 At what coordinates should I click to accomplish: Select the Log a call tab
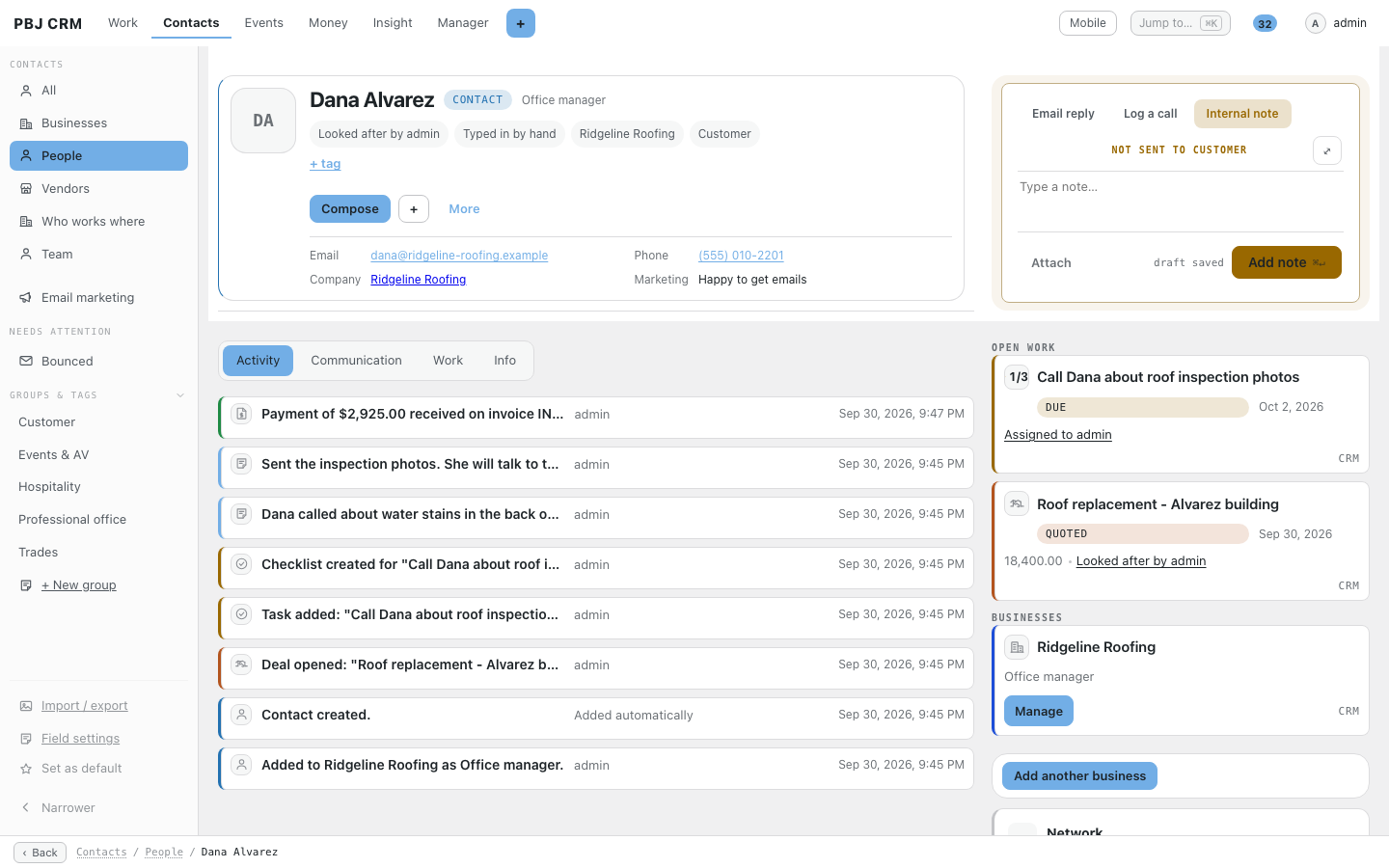pyautogui.click(x=1150, y=114)
